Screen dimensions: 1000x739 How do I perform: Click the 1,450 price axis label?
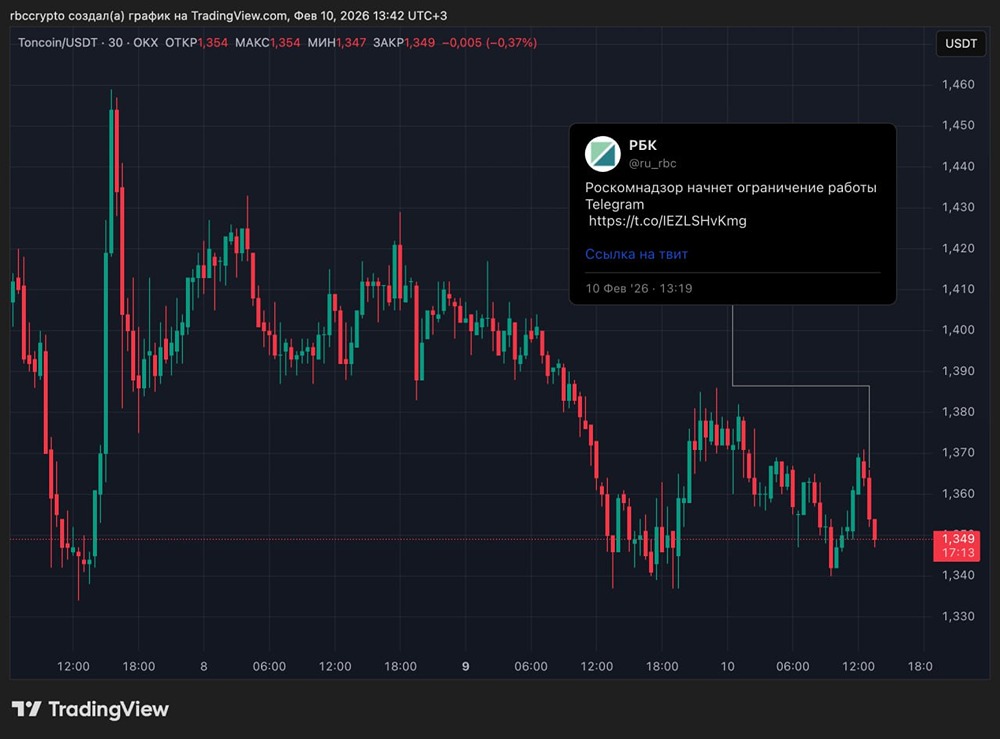958,125
